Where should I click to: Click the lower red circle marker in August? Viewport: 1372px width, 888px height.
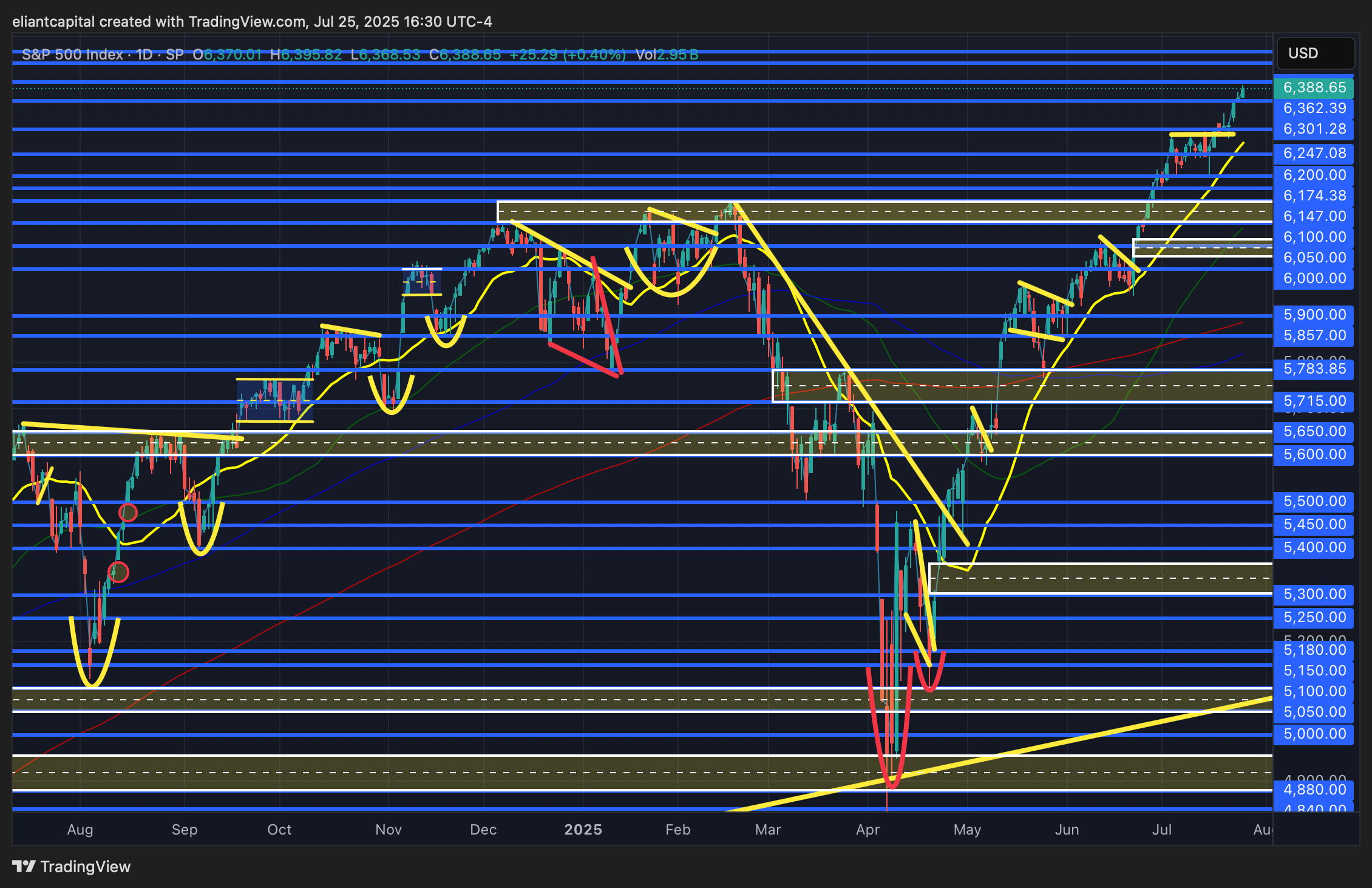pos(118,572)
